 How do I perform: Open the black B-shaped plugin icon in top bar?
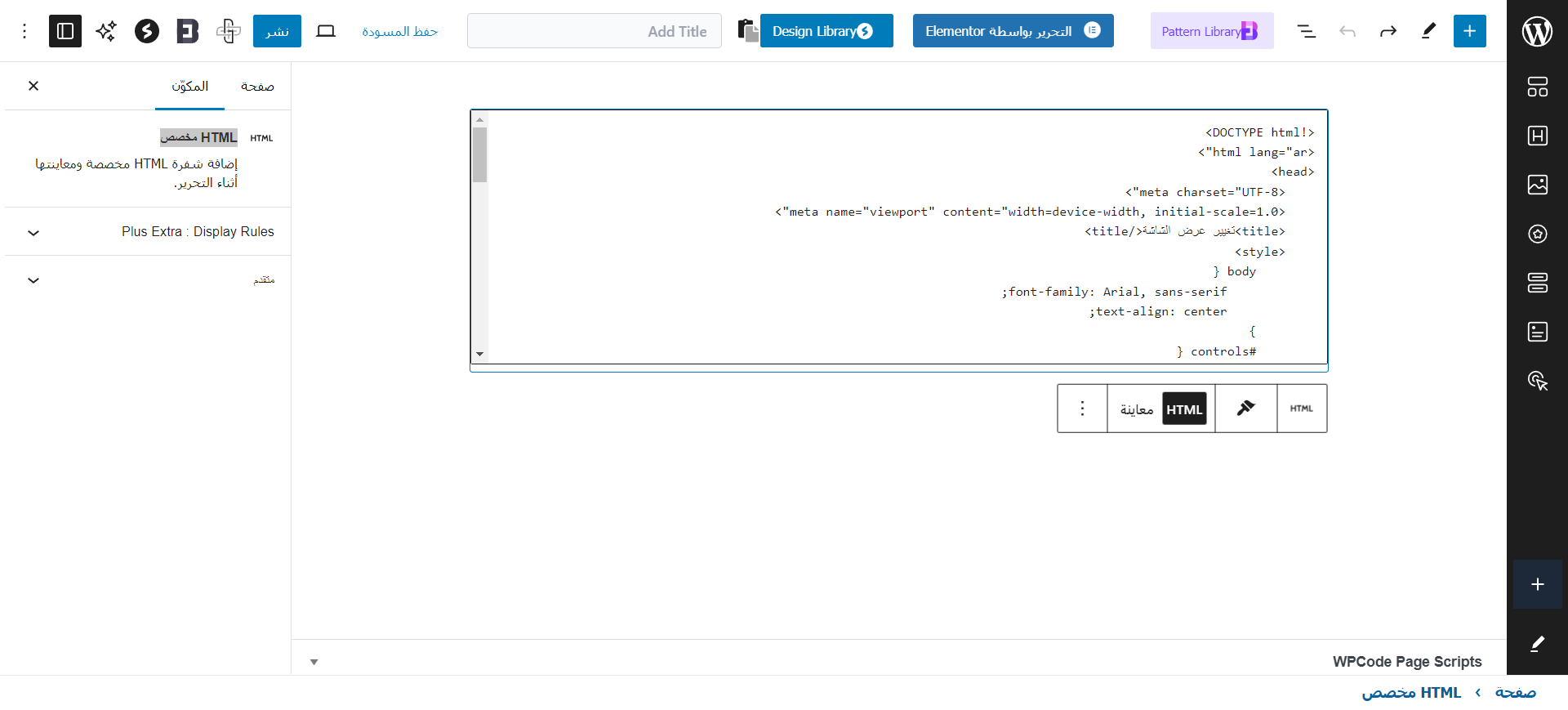click(188, 31)
